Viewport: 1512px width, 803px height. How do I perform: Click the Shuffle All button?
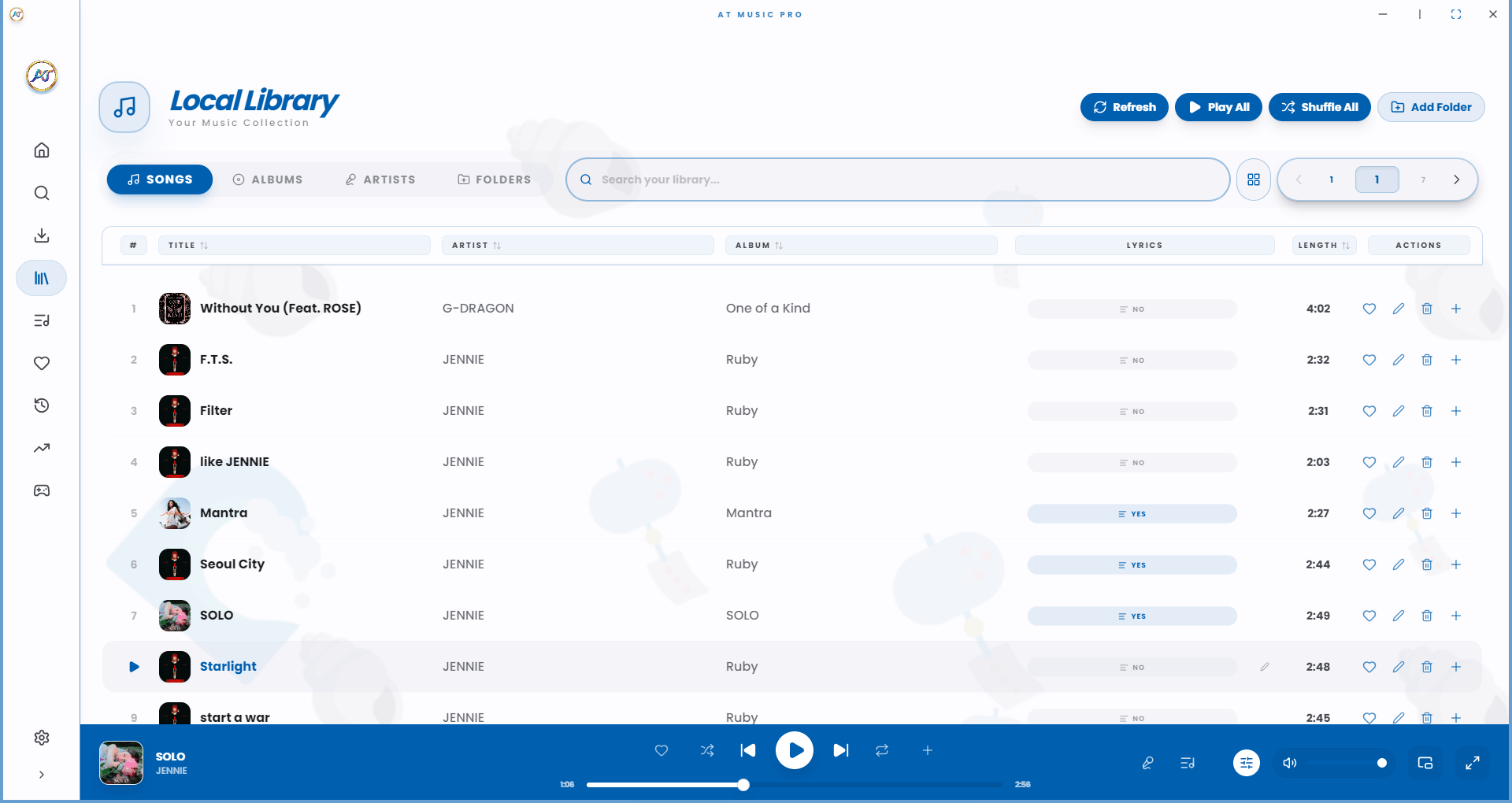[1319, 107]
